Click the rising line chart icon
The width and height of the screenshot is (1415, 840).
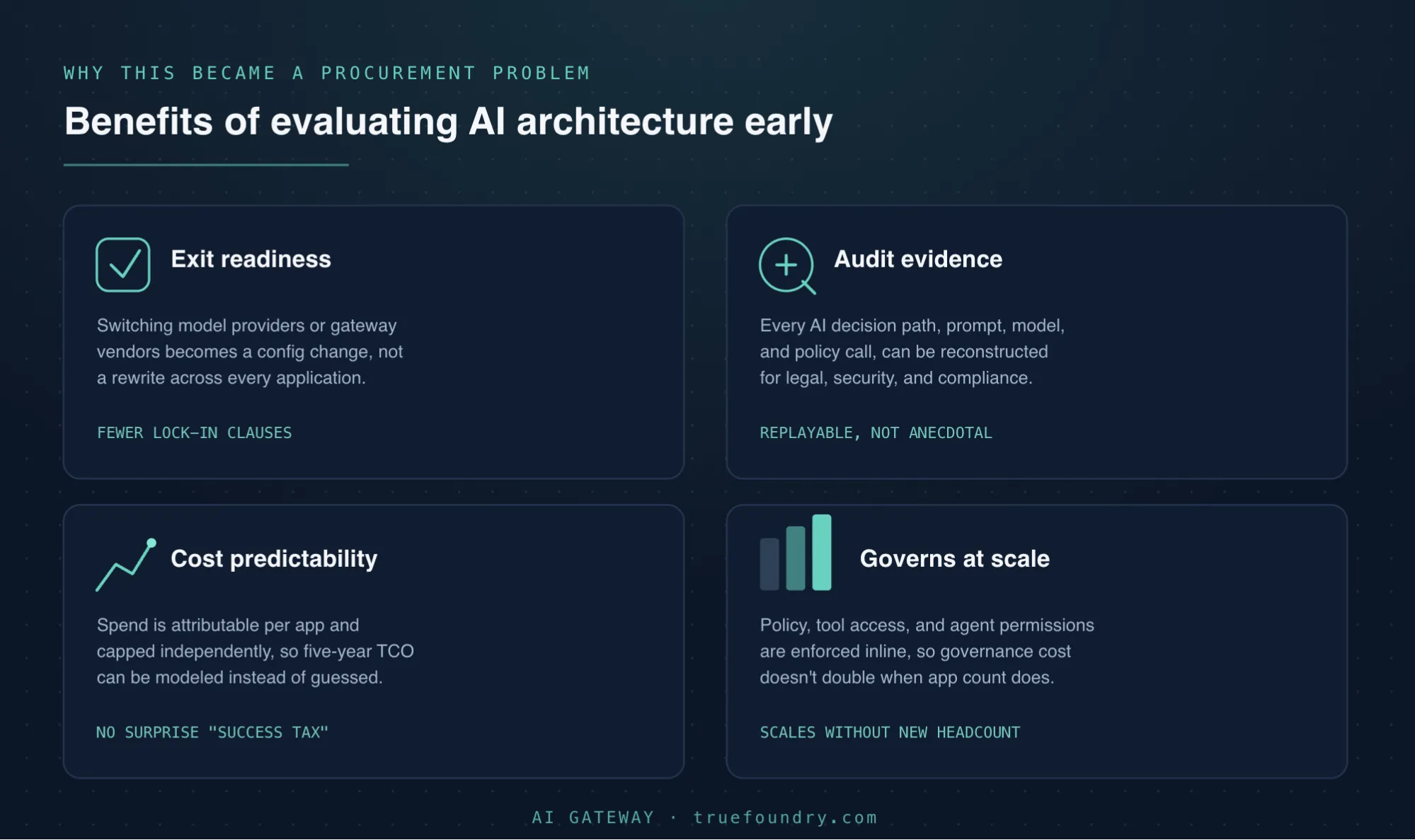(x=126, y=565)
